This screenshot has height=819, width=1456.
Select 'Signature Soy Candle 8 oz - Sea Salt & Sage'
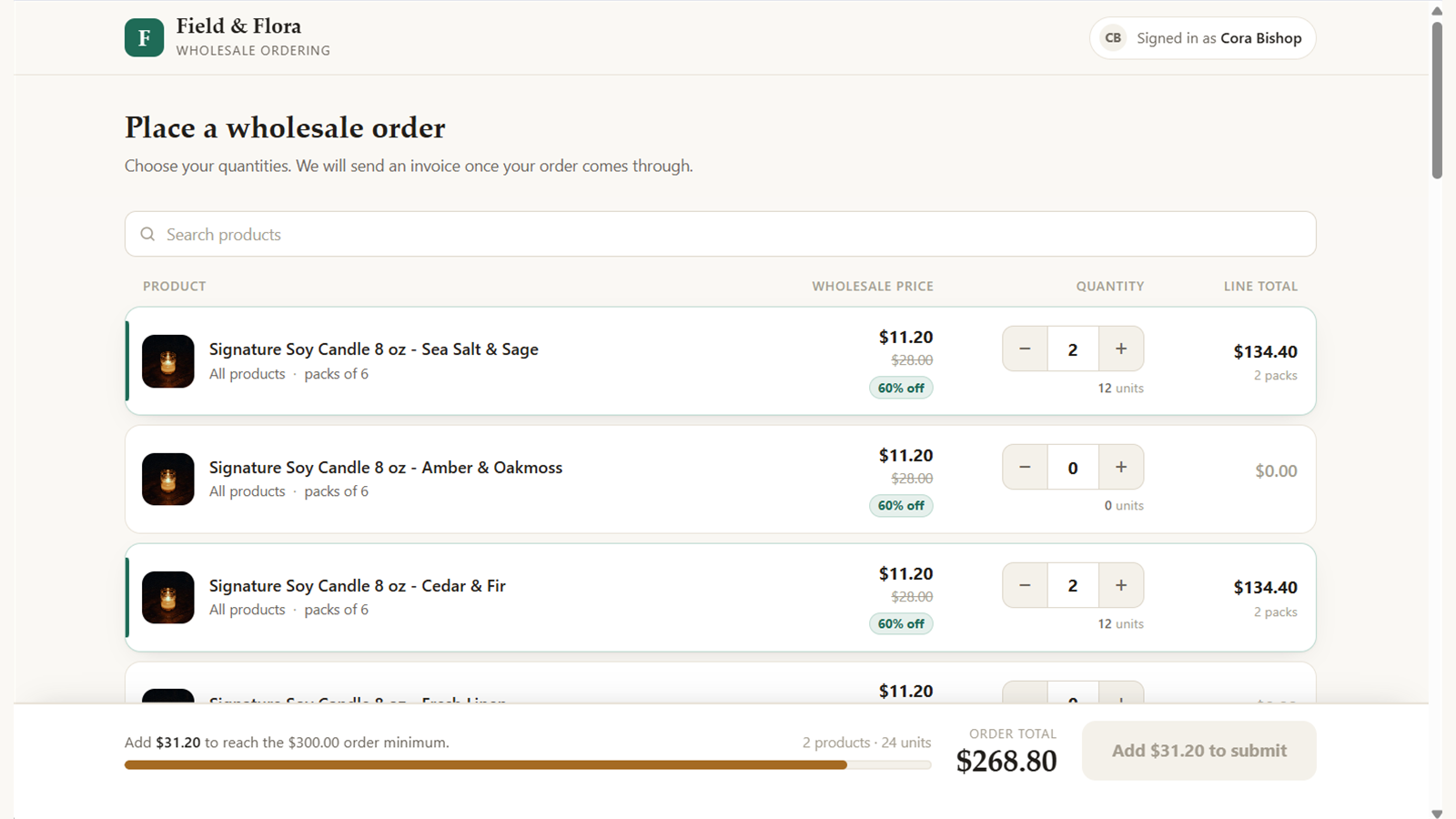(x=374, y=349)
